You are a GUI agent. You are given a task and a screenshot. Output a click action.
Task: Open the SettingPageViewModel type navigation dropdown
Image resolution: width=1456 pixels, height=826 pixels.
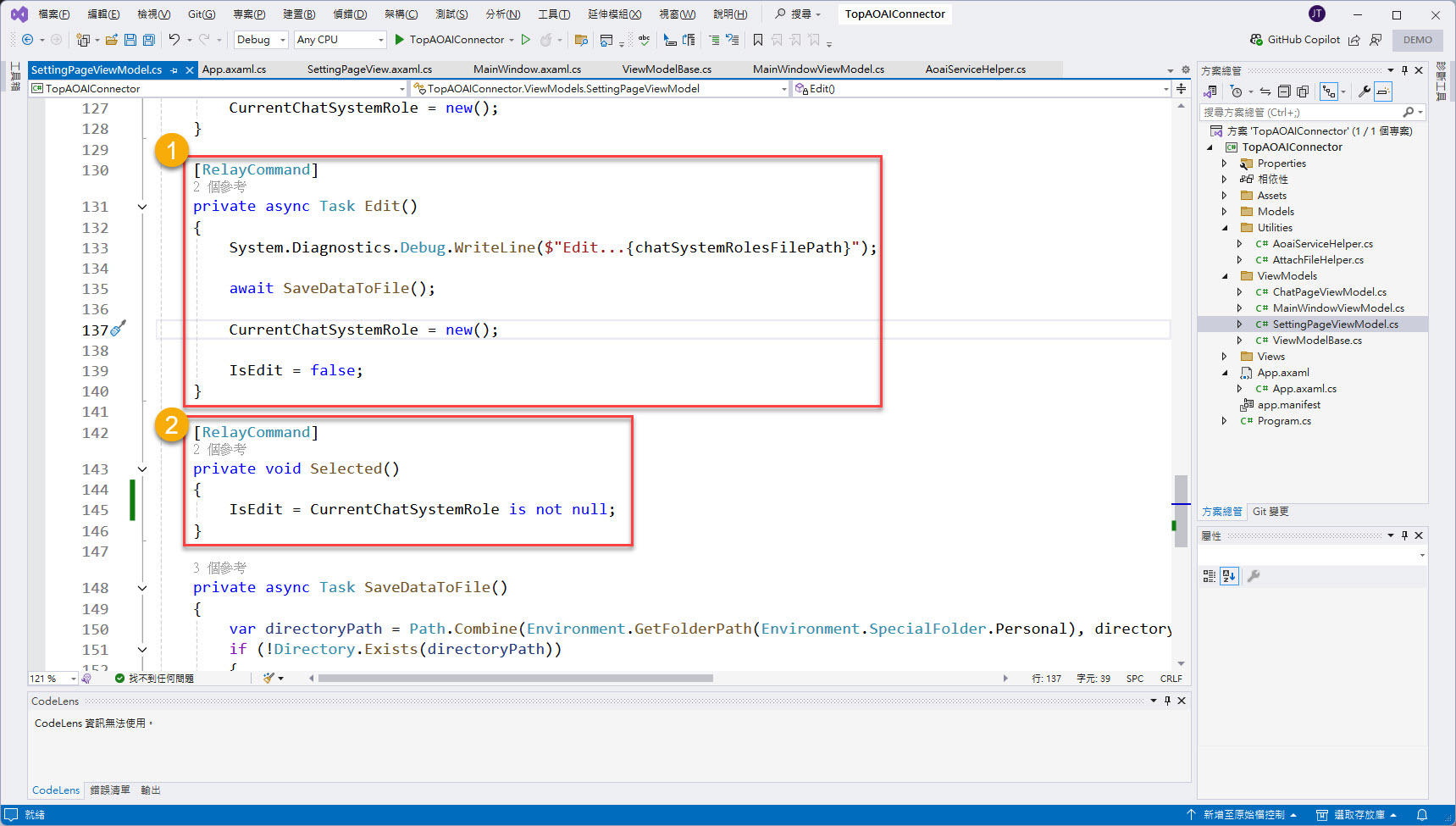(600, 88)
